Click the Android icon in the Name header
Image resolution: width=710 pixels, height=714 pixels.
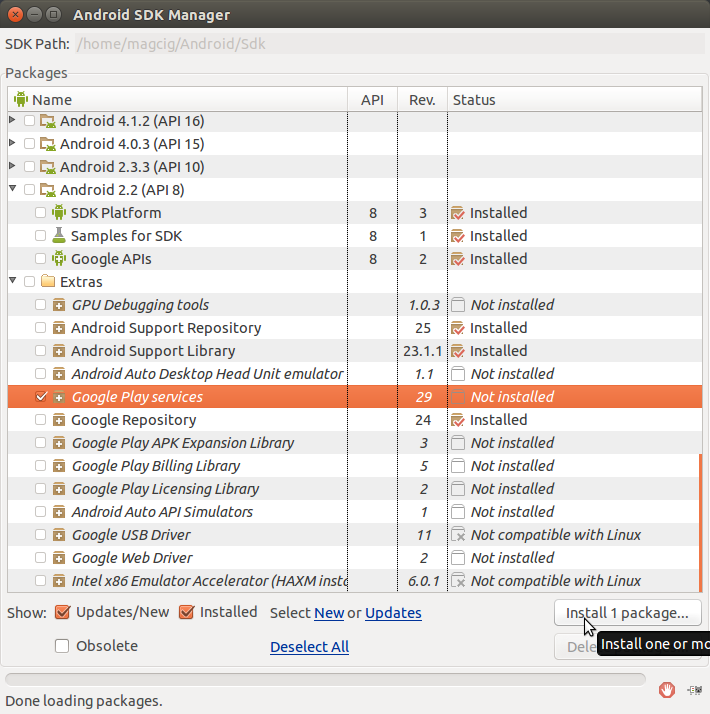[20, 99]
